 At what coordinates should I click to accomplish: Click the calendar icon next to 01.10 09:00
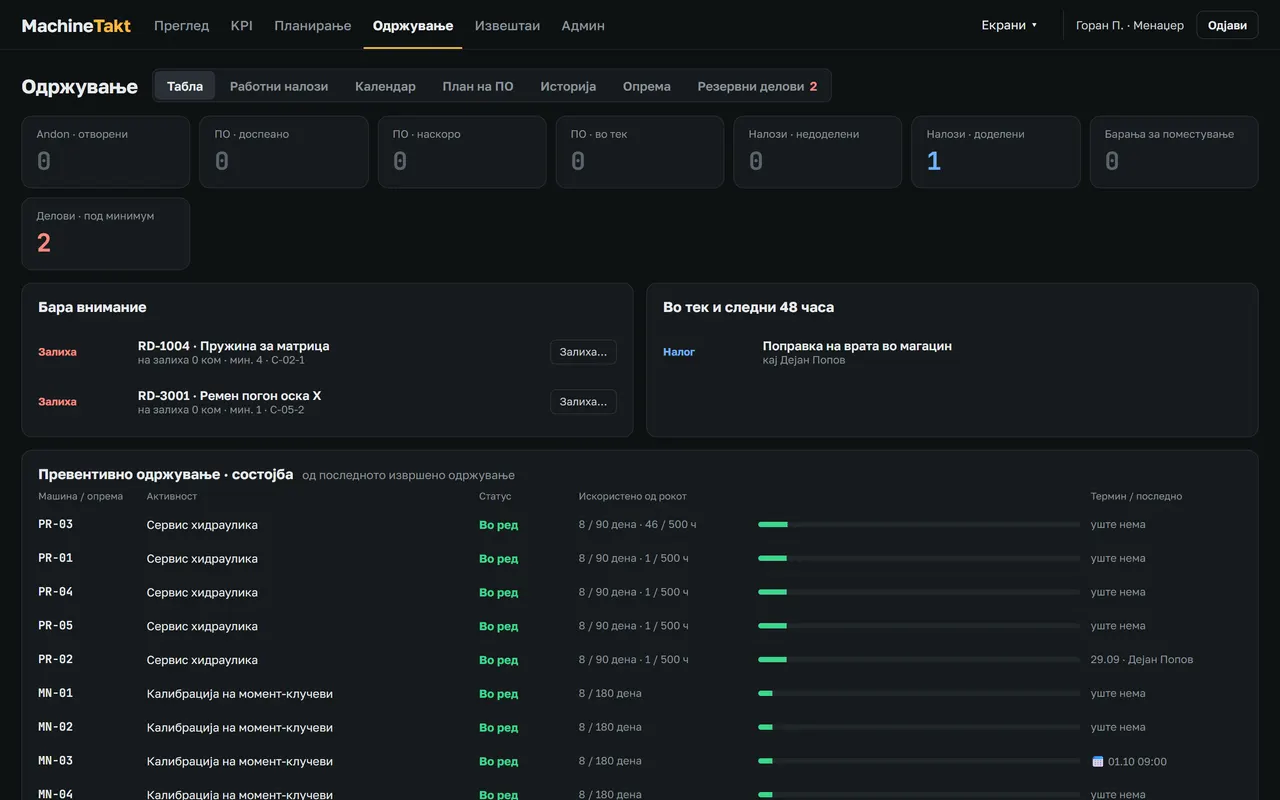1097,761
